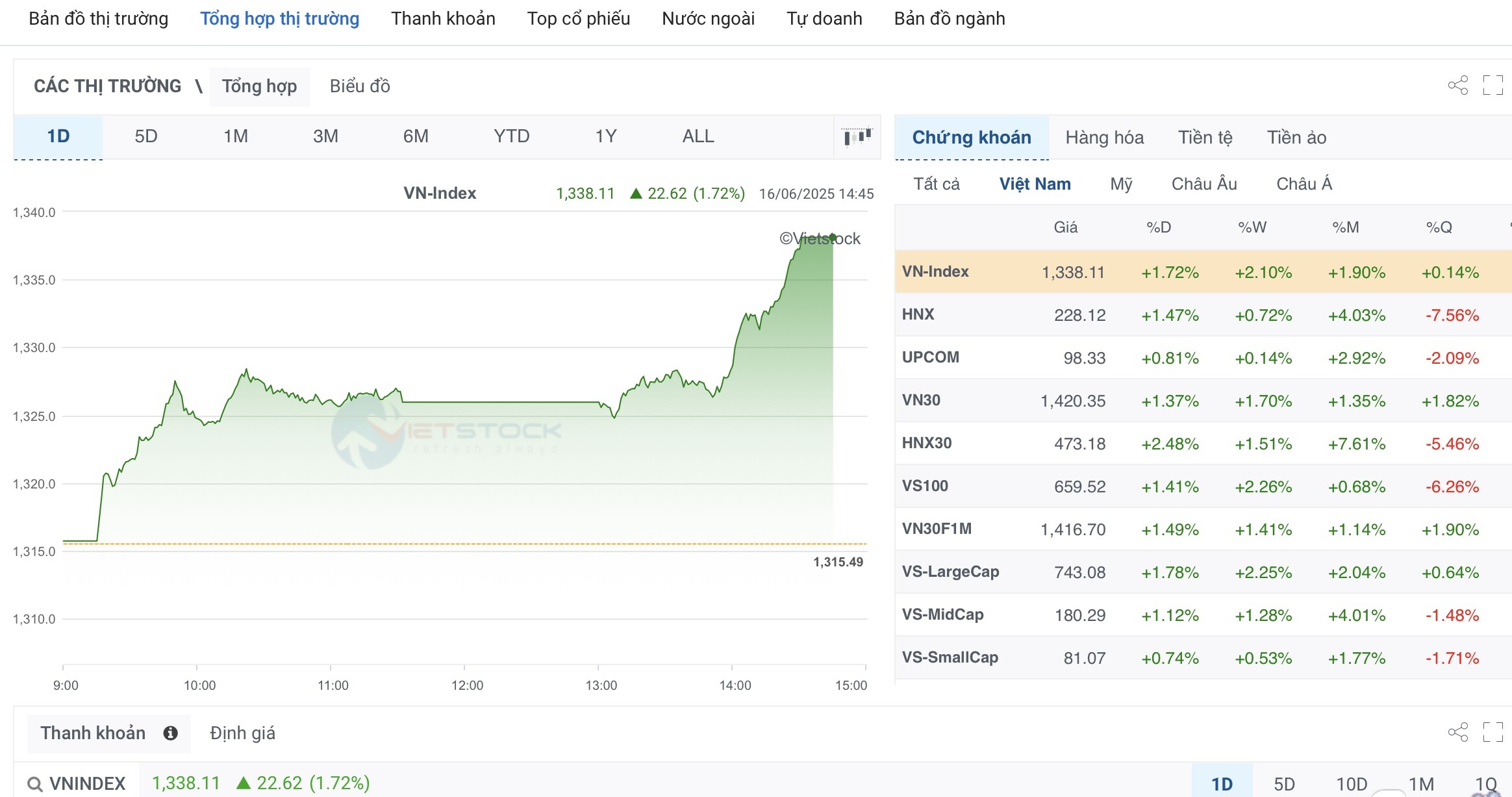The image size is (1512, 797).
Task: Click share icon in markets panel header
Action: coord(1457,86)
